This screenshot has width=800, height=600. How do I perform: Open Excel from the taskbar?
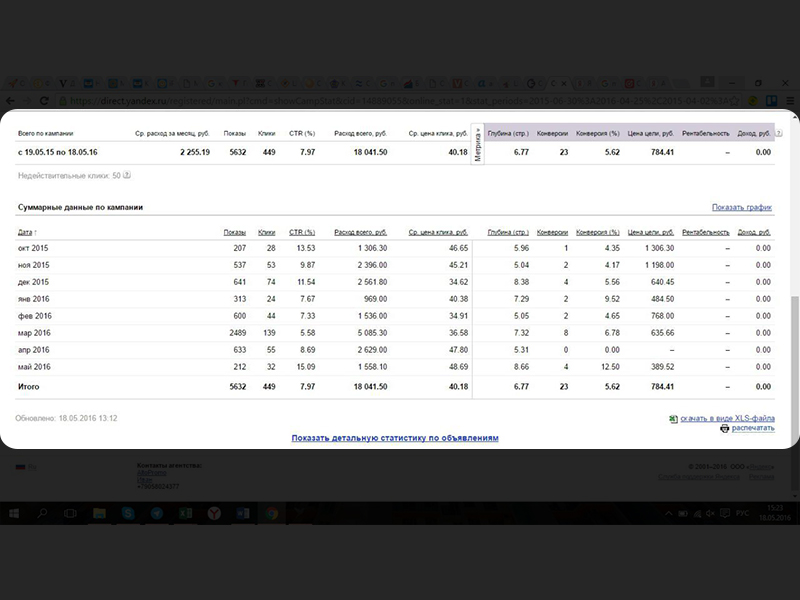[185, 513]
